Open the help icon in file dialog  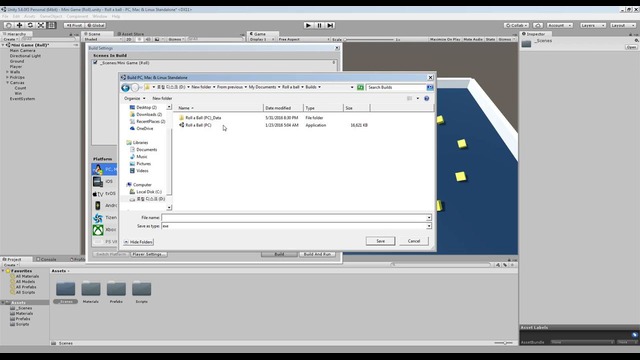[427, 98]
